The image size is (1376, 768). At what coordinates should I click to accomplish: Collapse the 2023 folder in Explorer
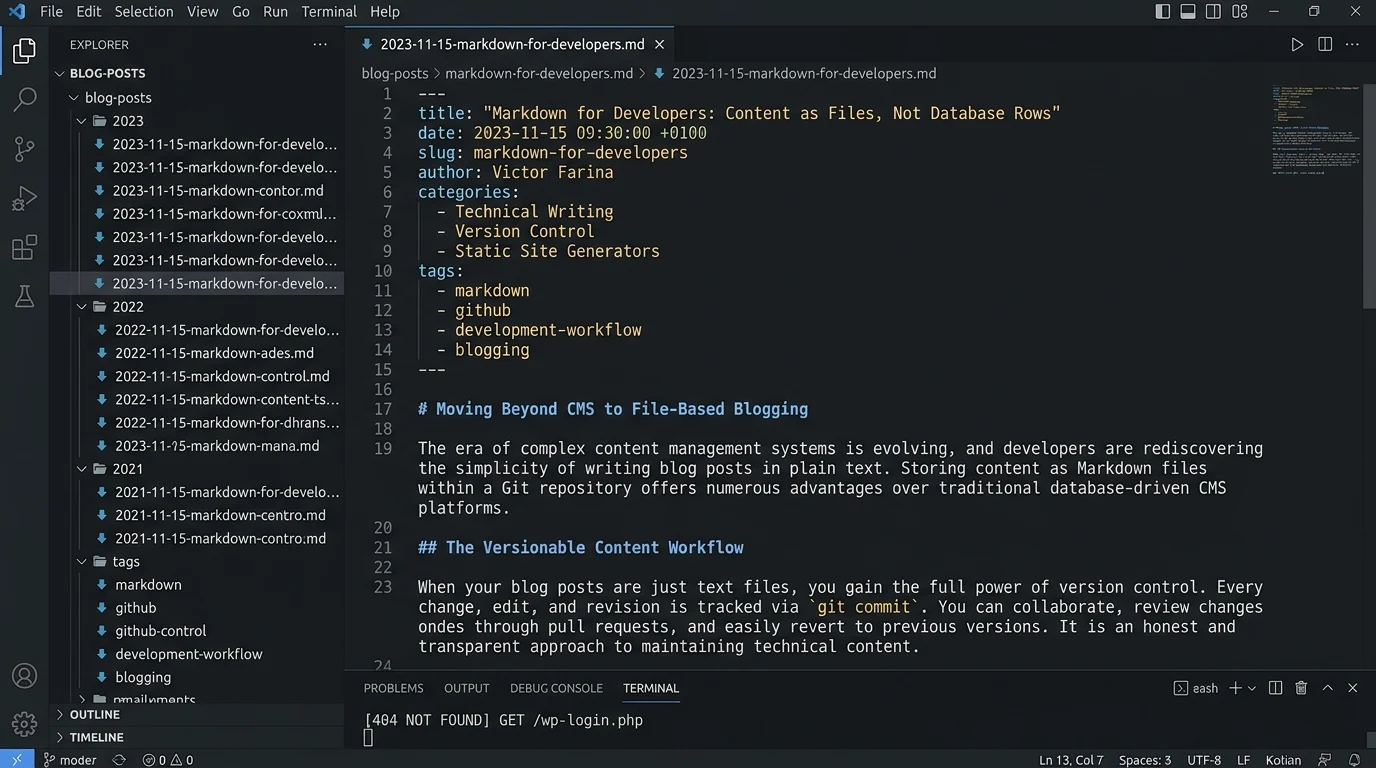pos(82,121)
